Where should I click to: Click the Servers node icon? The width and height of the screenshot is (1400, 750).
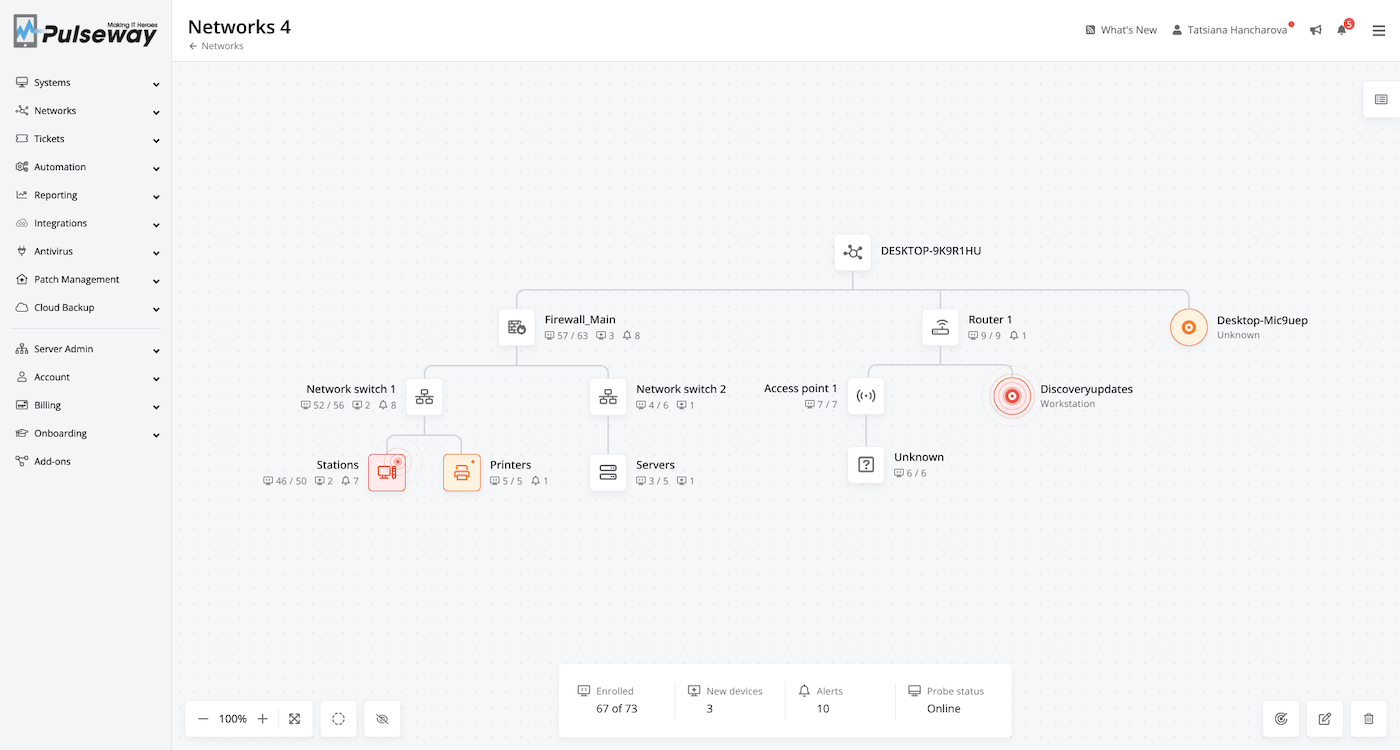coord(608,473)
